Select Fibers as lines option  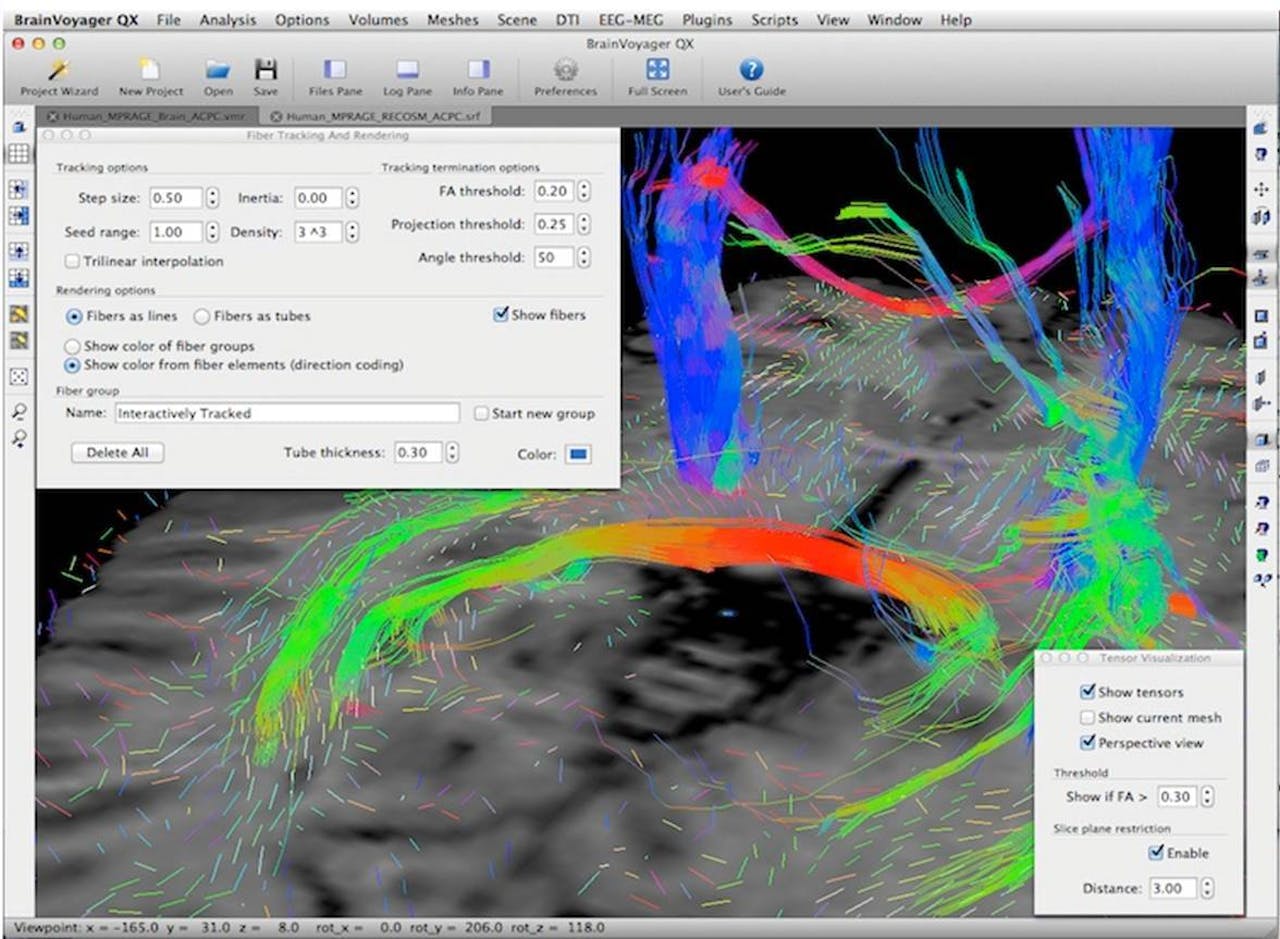72,316
